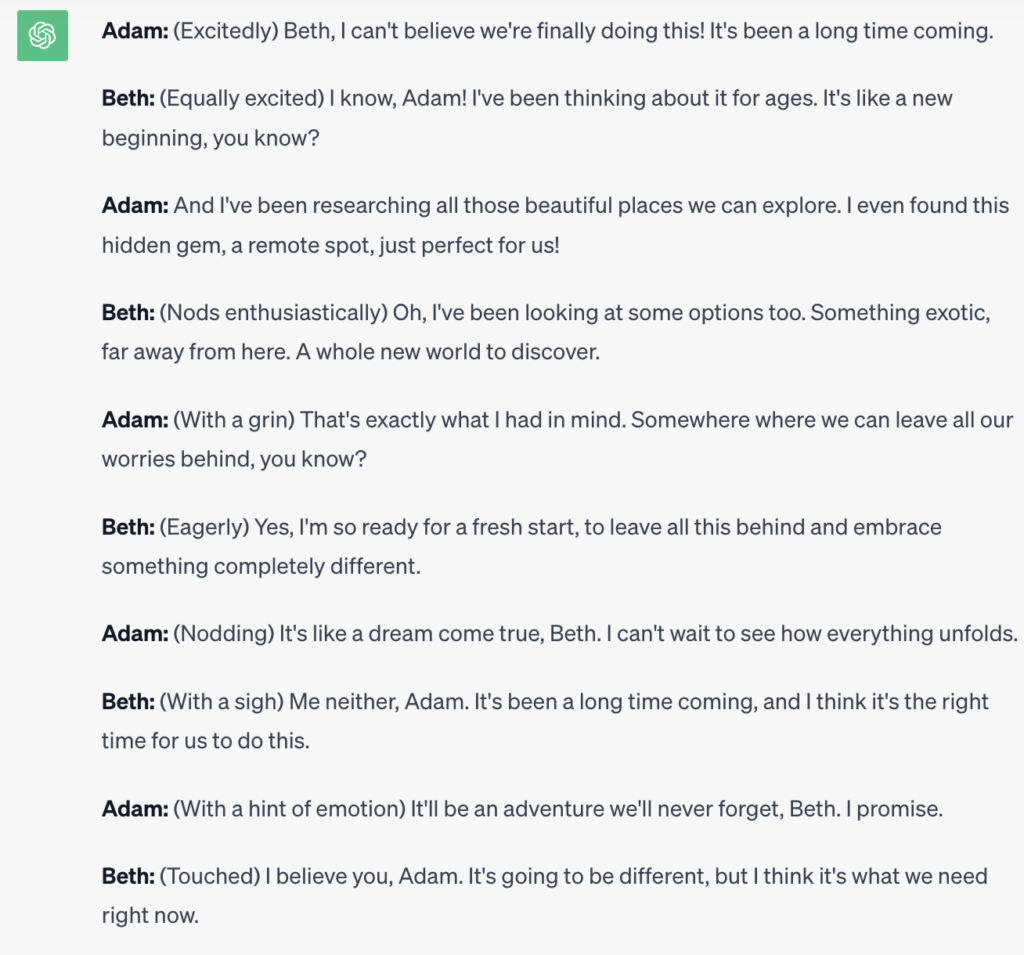Click the text "time for us to do this."

point(205,741)
